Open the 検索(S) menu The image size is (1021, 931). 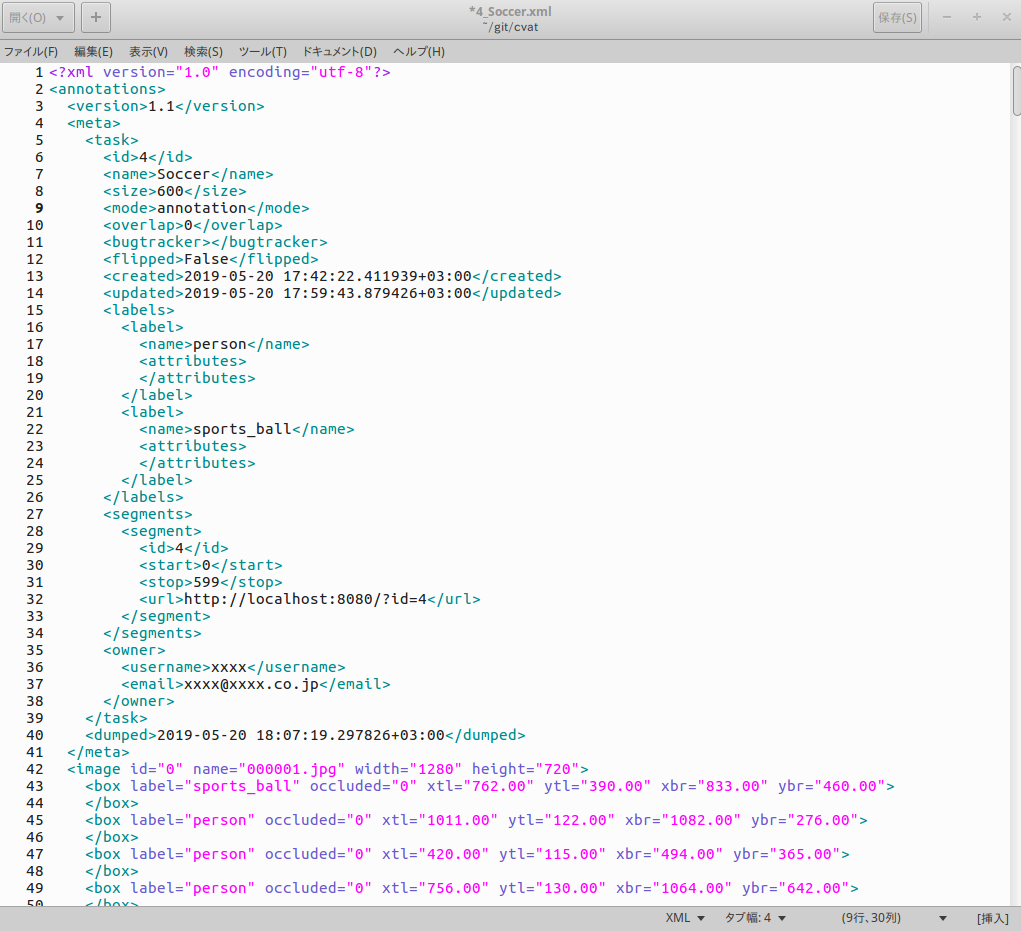click(x=202, y=50)
